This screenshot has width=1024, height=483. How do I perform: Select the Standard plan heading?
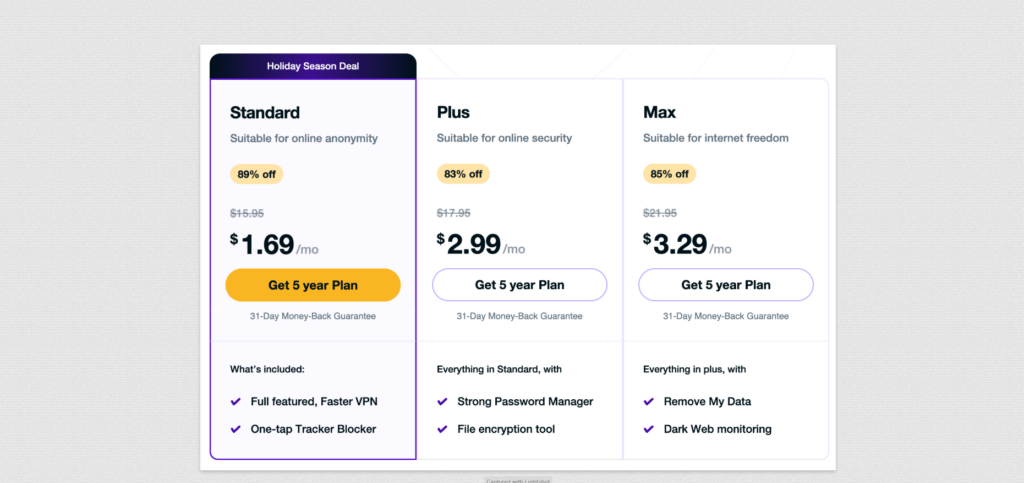tap(264, 112)
